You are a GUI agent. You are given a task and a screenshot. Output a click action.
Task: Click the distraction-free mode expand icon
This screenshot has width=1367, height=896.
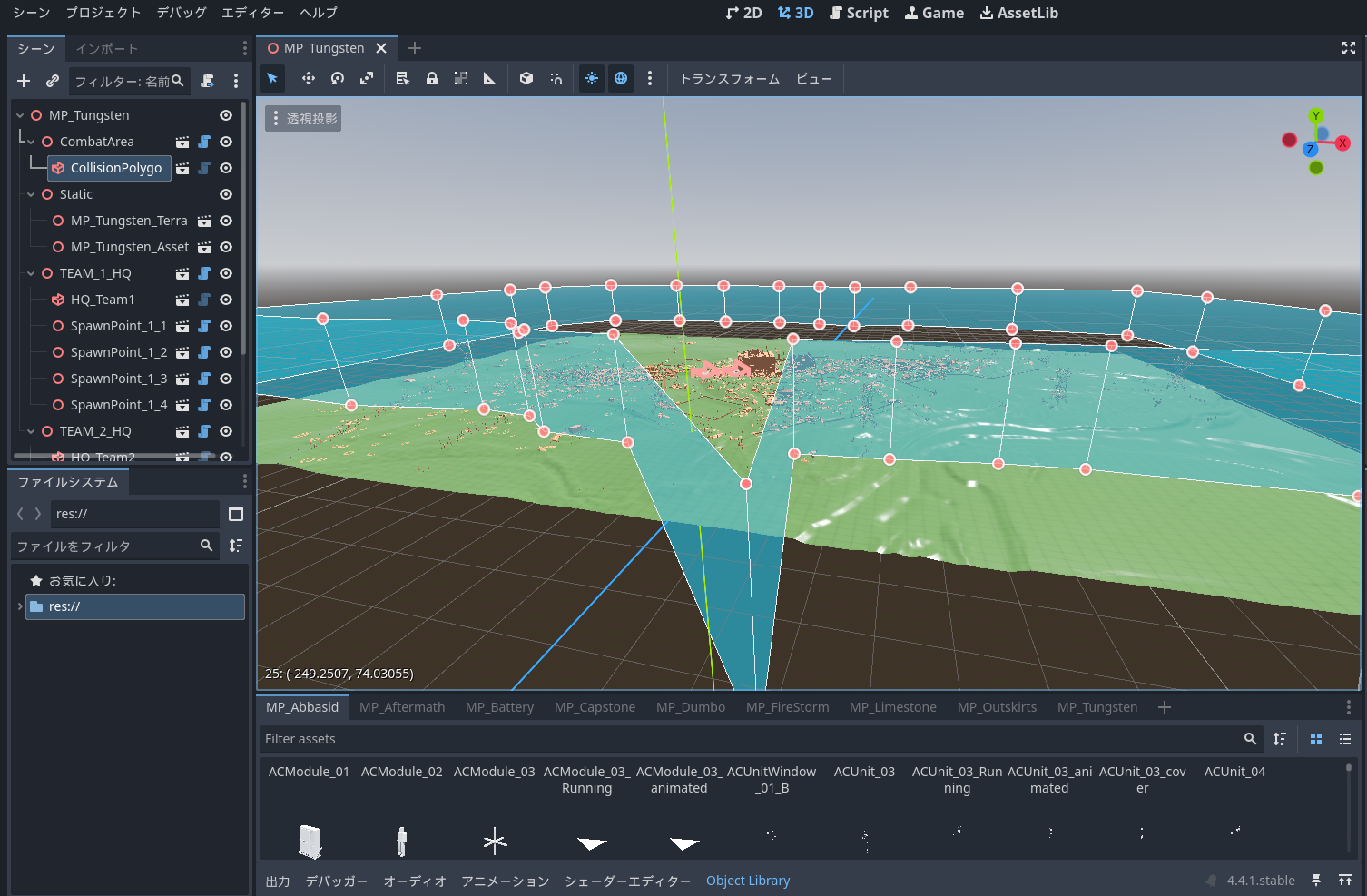[1349, 48]
